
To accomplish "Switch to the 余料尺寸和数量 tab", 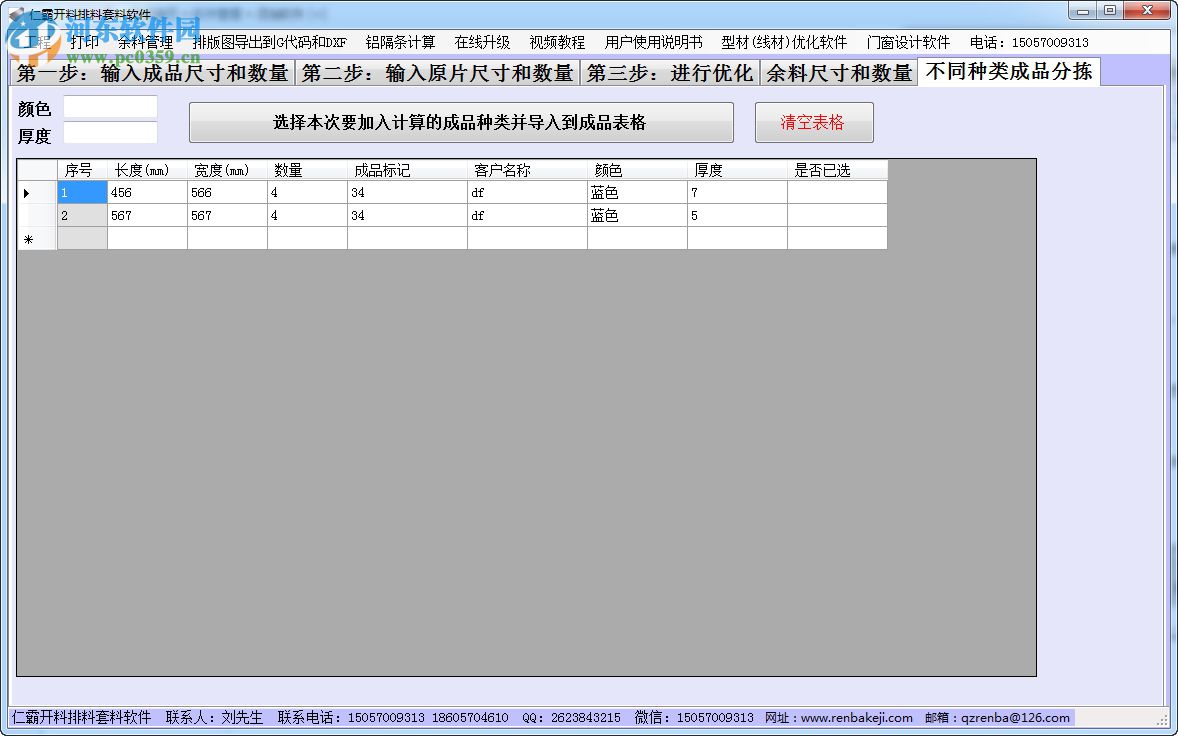I will point(840,72).
